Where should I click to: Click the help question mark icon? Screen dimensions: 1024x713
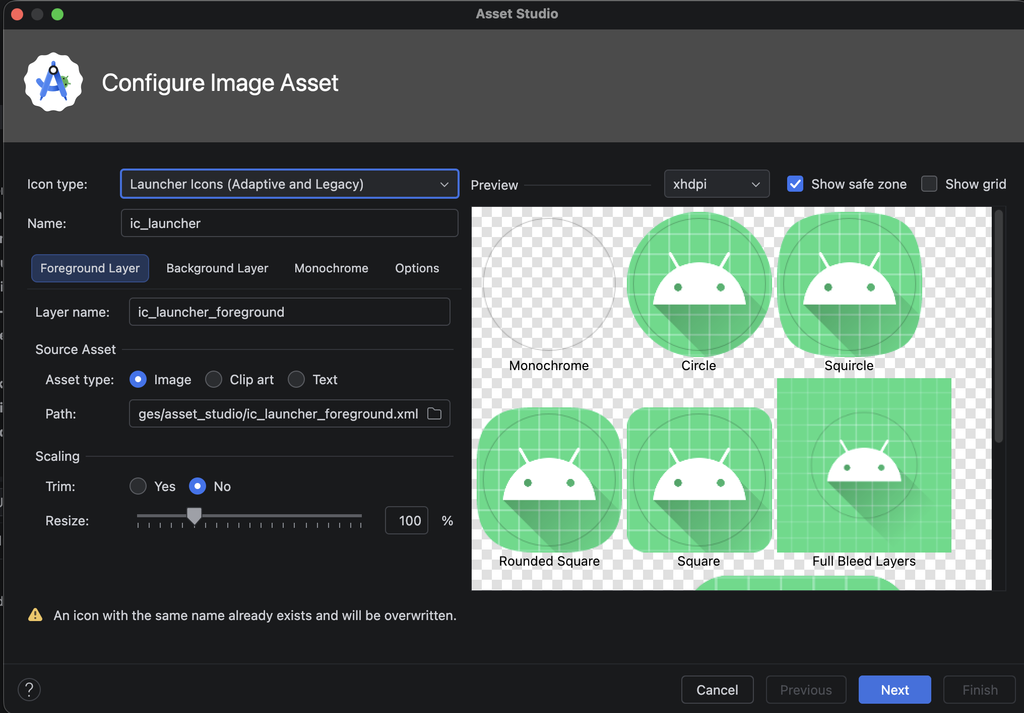click(x=29, y=689)
